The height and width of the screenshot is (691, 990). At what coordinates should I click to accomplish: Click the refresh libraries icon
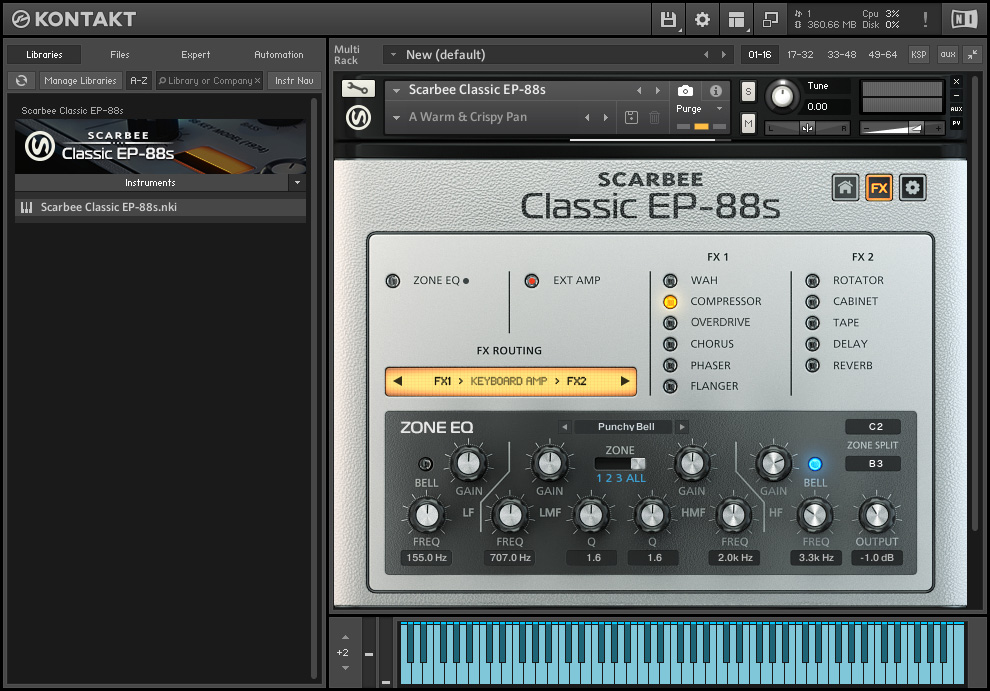pos(22,81)
